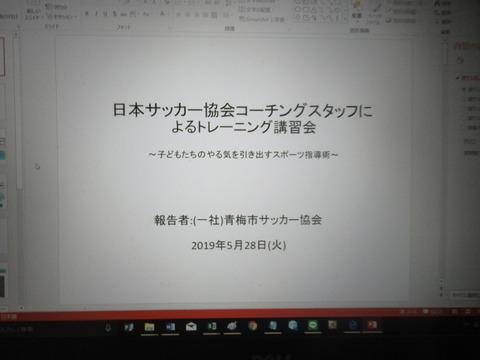
Task: Toggle underline formatting in the Font group
Action: (x=105, y=14)
